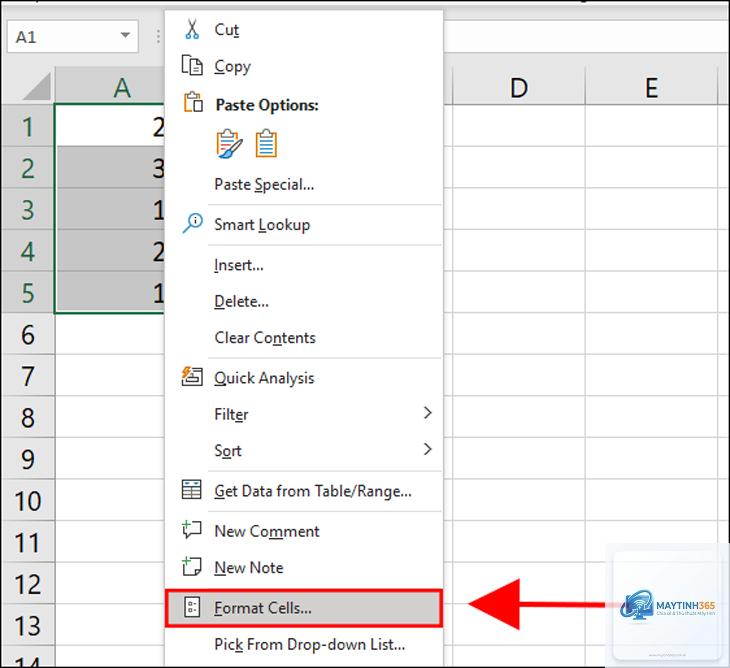Screen dimensions: 730x668
Task: Select row 10 header
Action: pos(28,500)
